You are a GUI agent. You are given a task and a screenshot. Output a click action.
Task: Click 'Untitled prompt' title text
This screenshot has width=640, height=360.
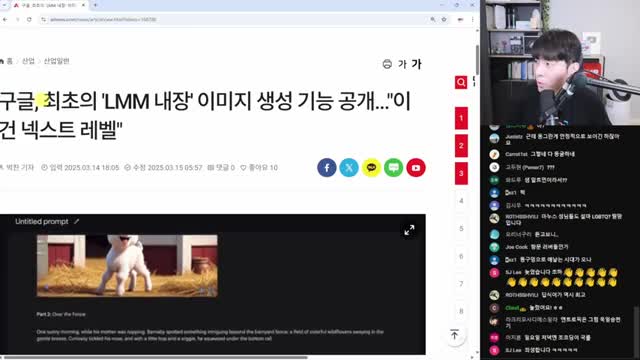(x=42, y=222)
